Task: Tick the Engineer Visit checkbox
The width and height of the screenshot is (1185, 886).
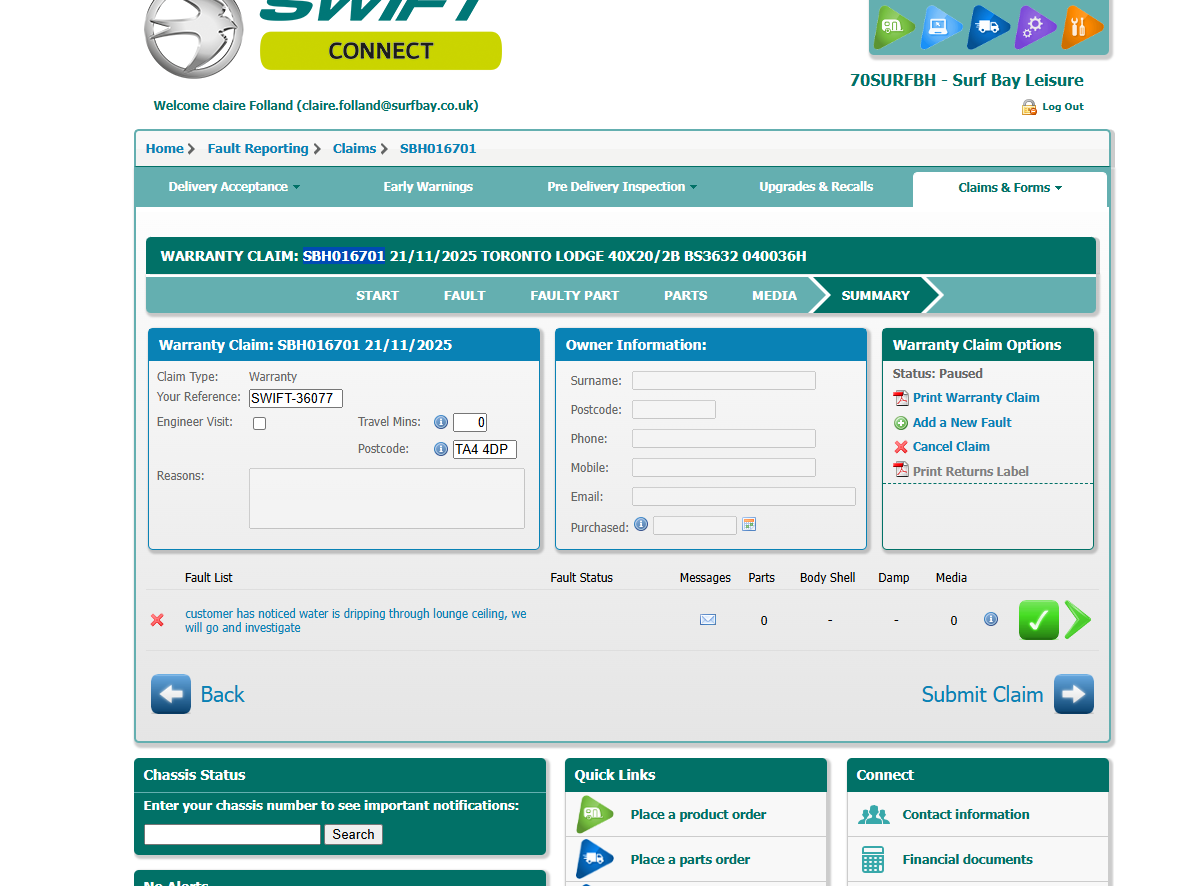Action: tap(259, 423)
